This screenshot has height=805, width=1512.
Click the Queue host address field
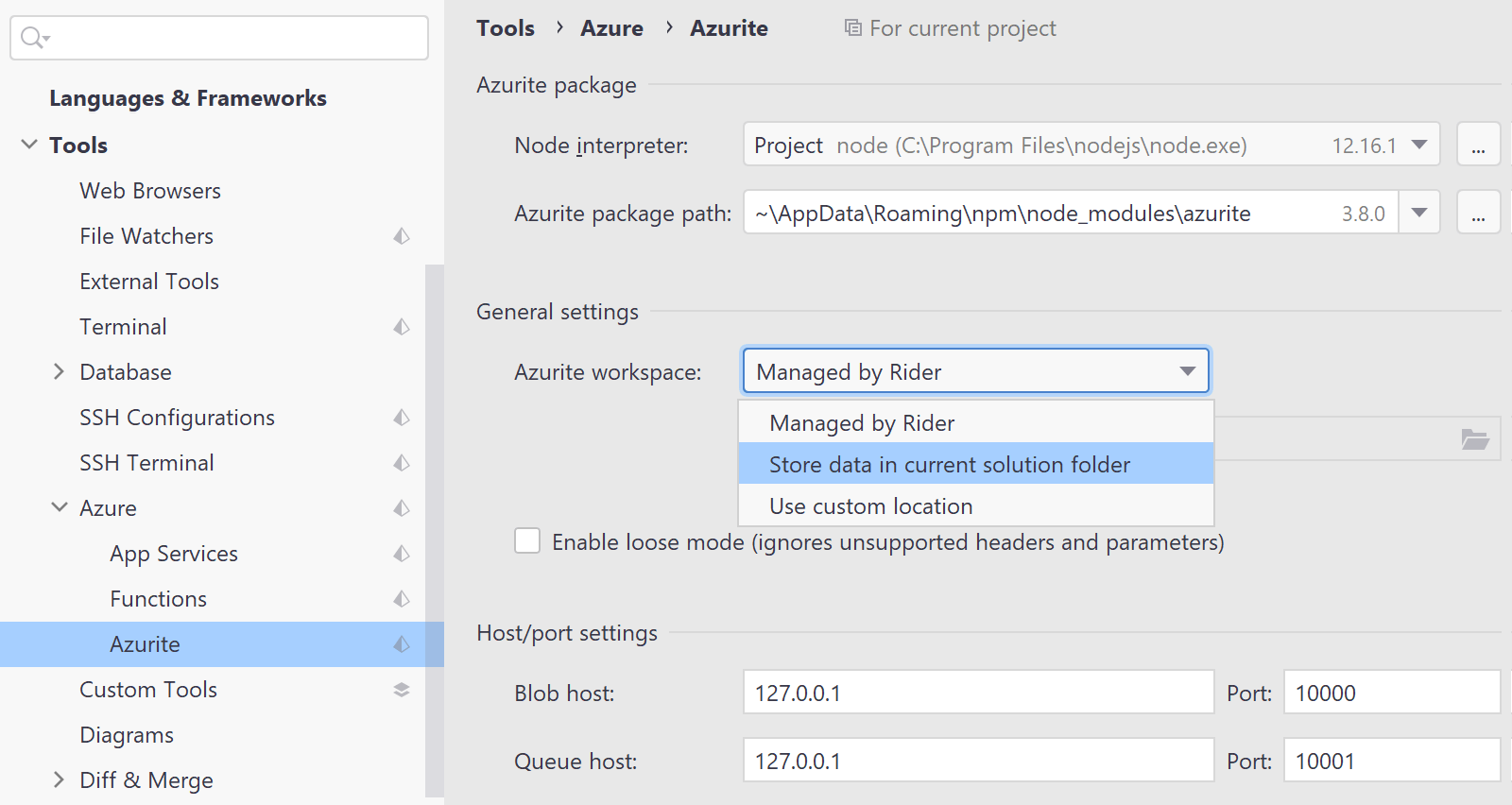point(978,761)
